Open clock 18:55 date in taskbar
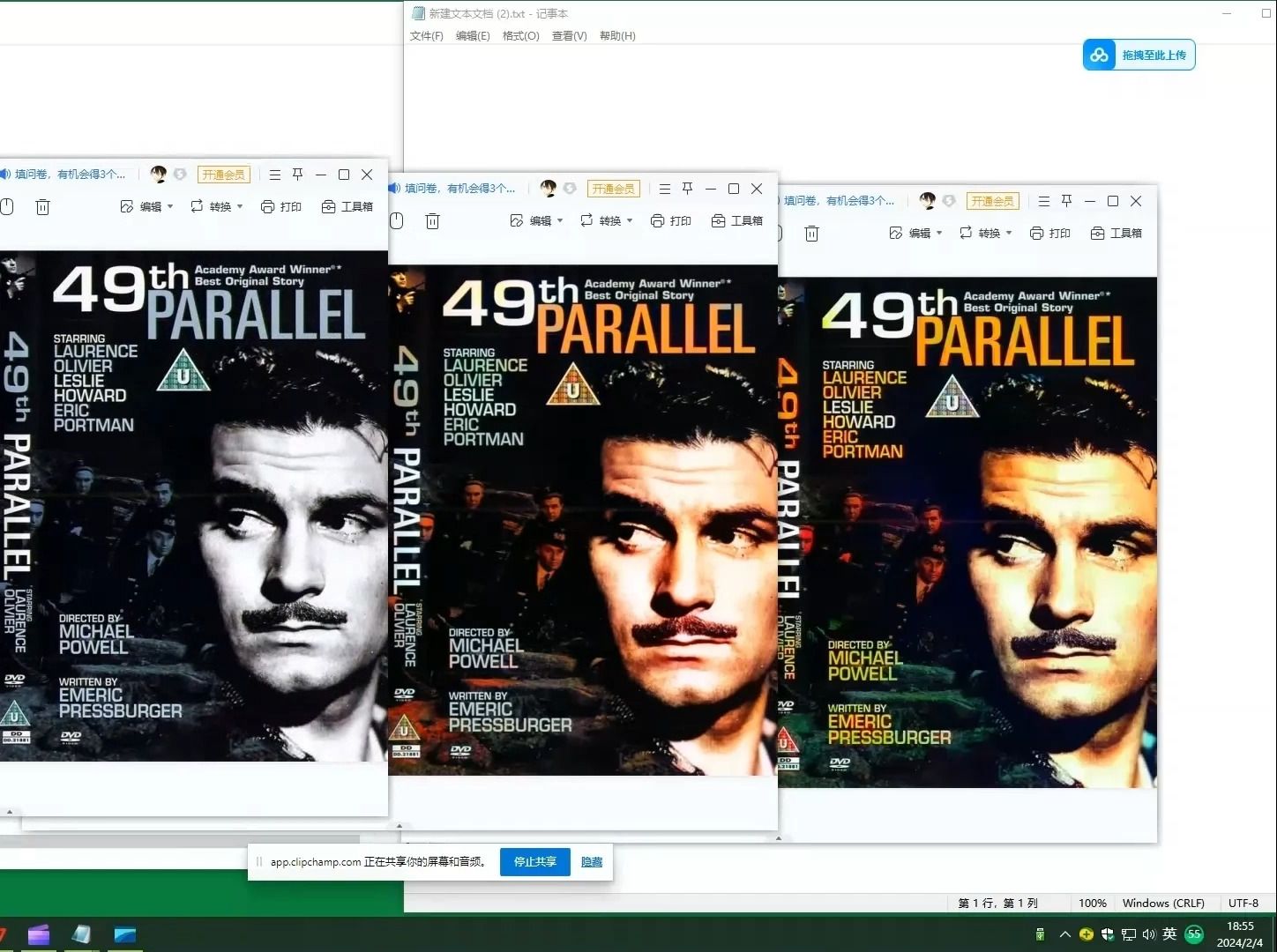The image size is (1277, 952). pyautogui.click(x=1240, y=934)
